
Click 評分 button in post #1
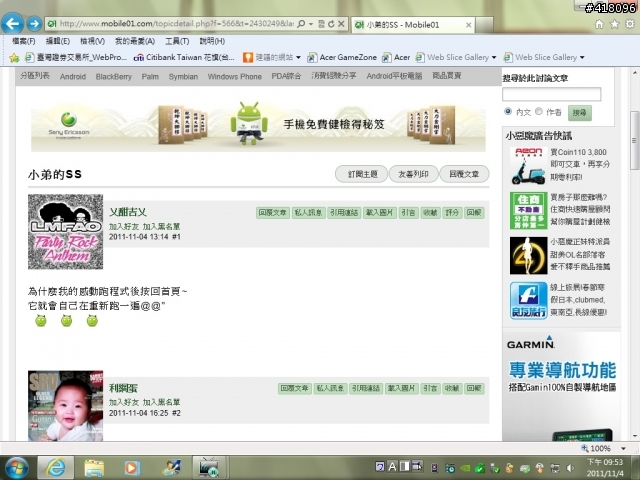click(x=452, y=213)
